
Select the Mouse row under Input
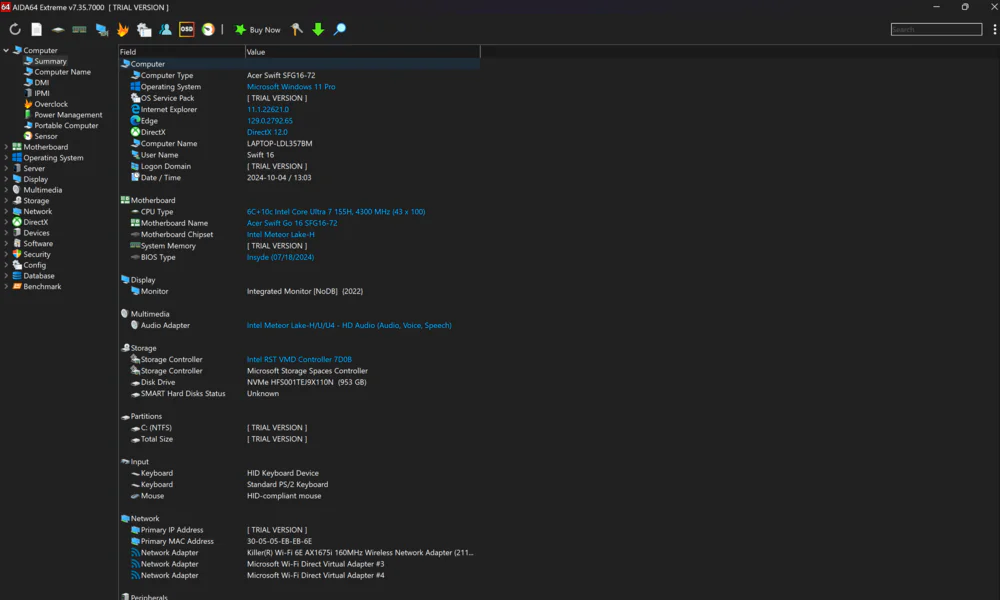(x=300, y=496)
